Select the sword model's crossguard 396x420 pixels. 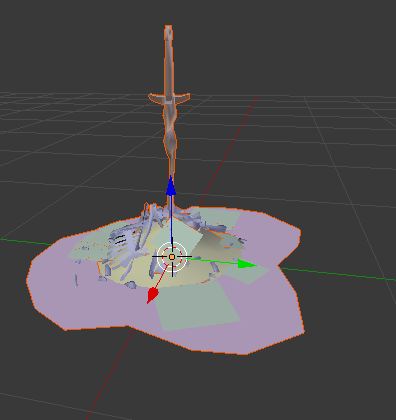(169, 98)
